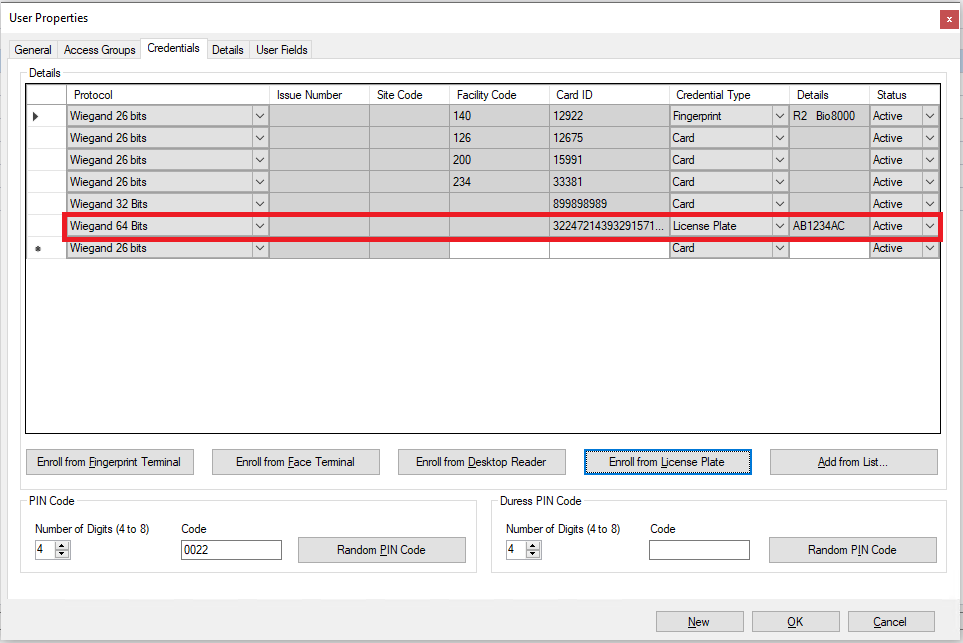This screenshot has height=643, width=963.
Task: Increase the Duress PIN number of digits
Action: [532, 545]
